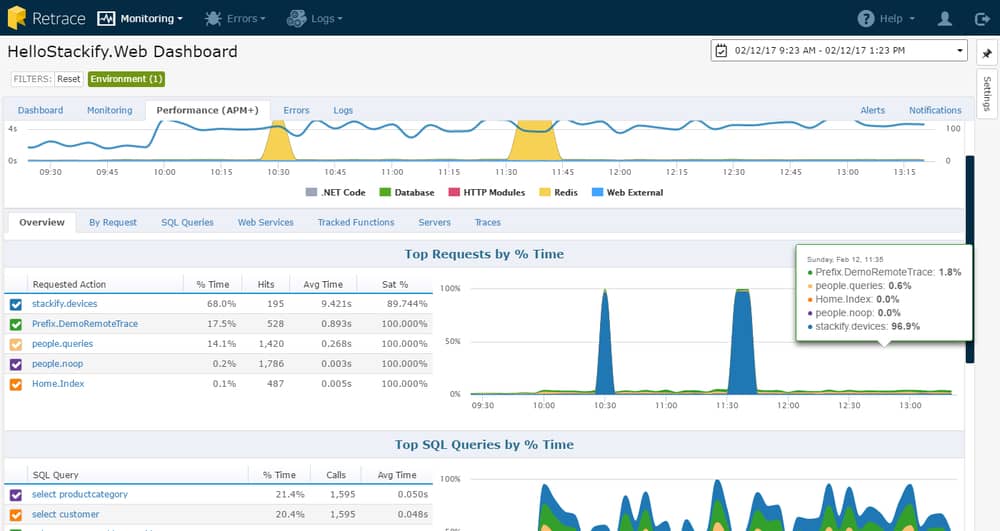Open the Home.Index request link
The width and height of the screenshot is (1000, 531).
[58, 384]
